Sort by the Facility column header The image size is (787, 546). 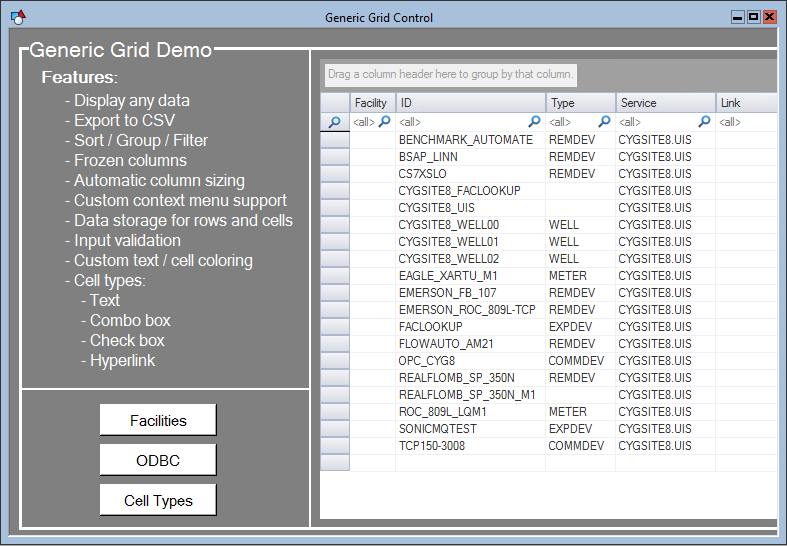pos(372,103)
